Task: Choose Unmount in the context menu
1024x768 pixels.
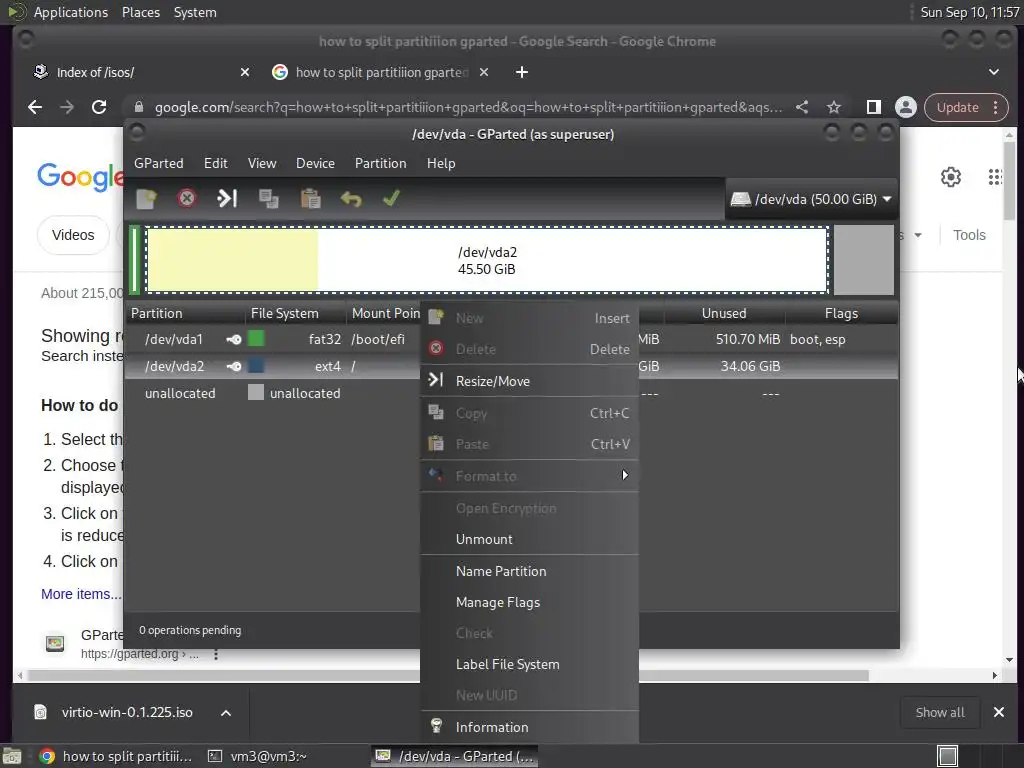Action: pos(529,539)
